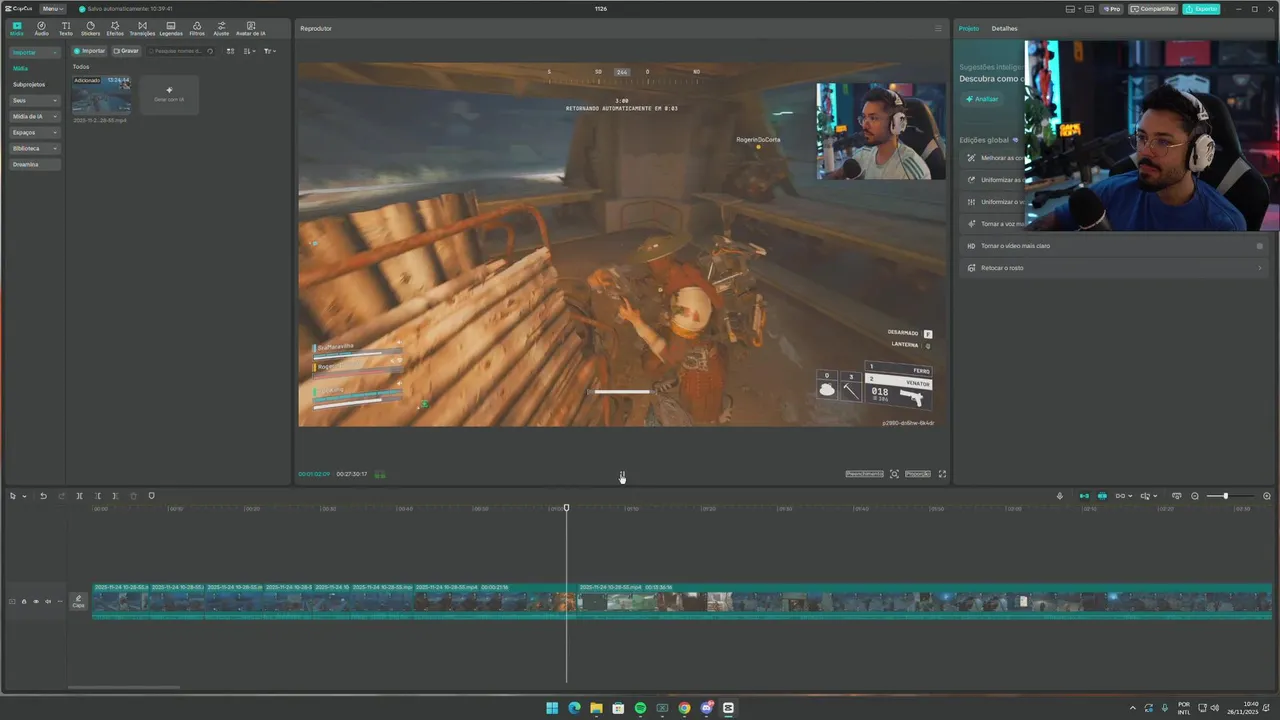Switch media grid view layout
Image resolution: width=1280 pixels, height=720 pixels.
coord(231,51)
